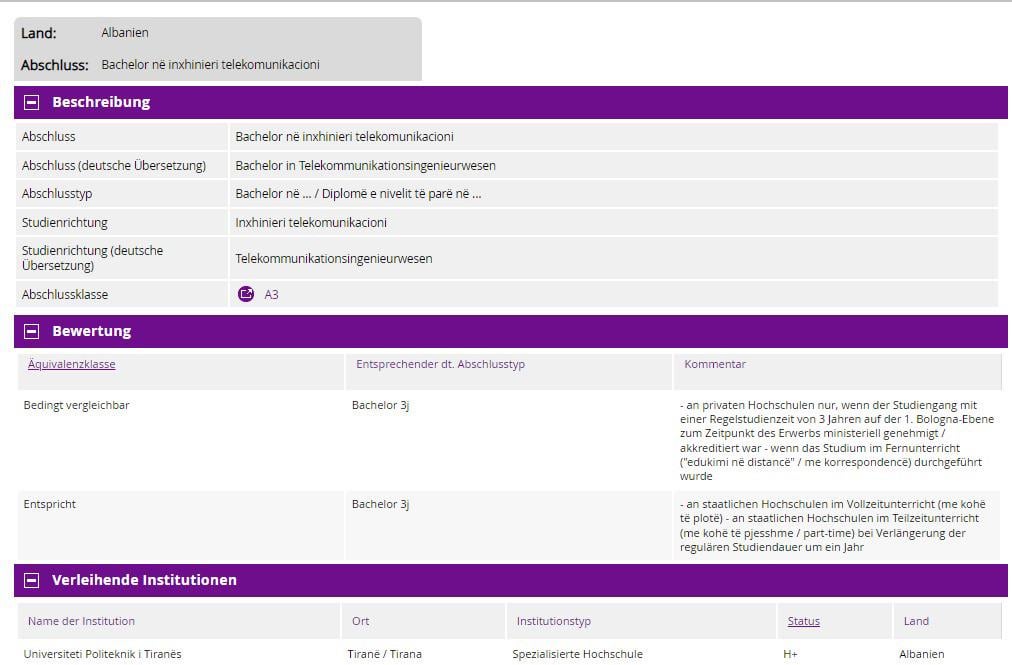
Task: Select the 'H+' status value
Action: coord(791,654)
